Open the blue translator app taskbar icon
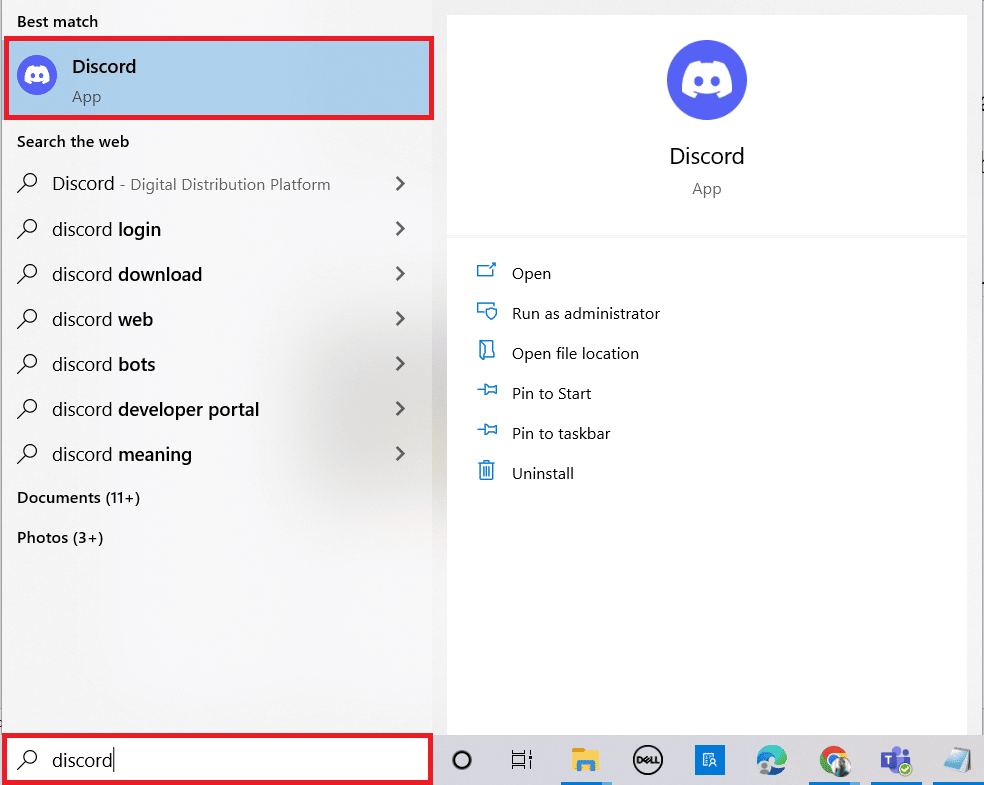This screenshot has width=984, height=785. coord(710,760)
